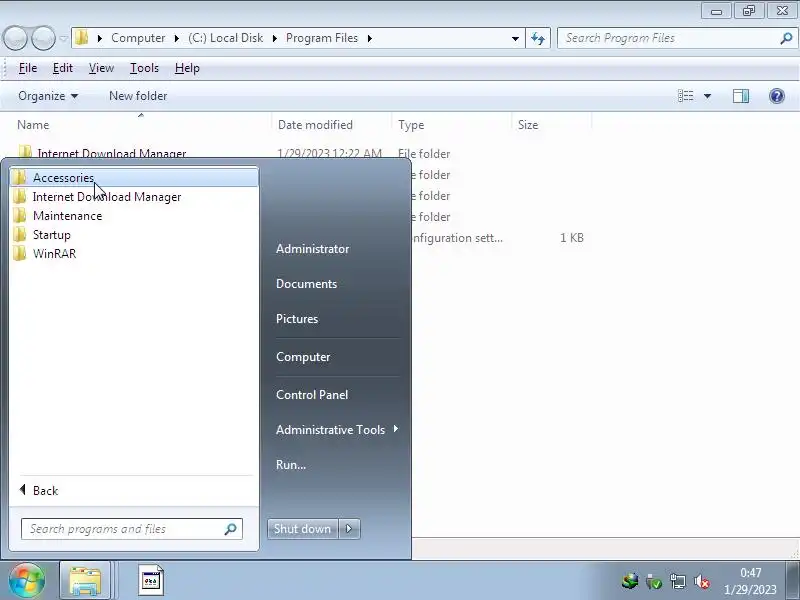Screen dimensions: 800x600
Task: Click (C:) Local Disk in the breadcrumb
Action: click(226, 38)
